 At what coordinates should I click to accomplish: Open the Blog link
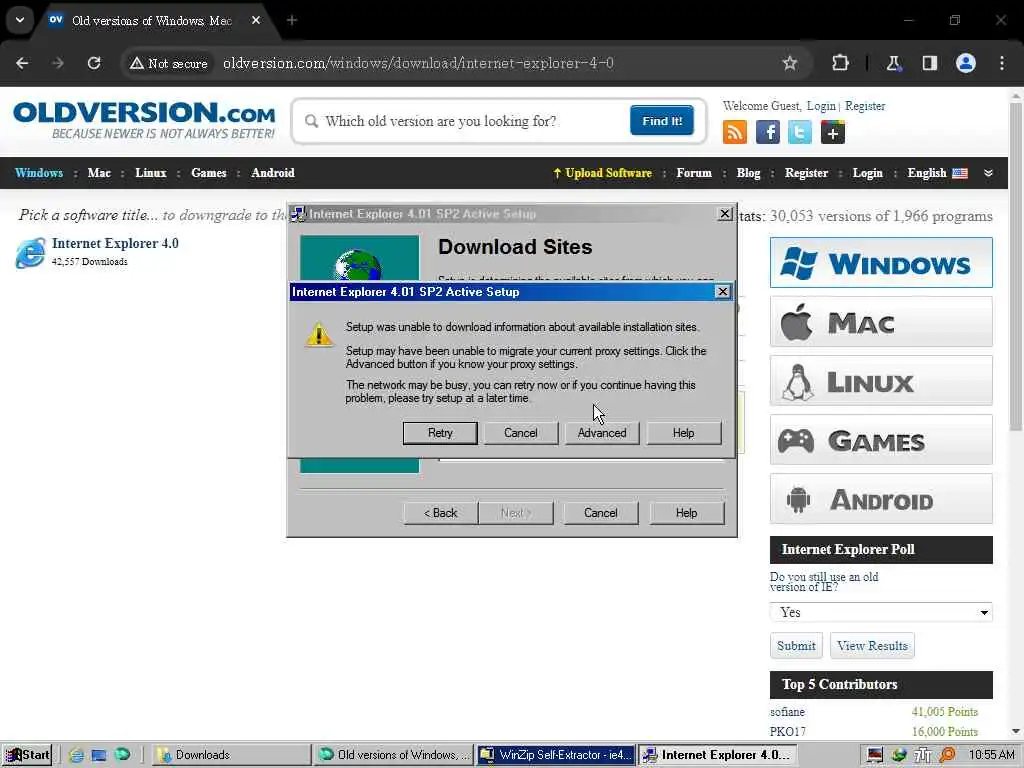coord(748,173)
